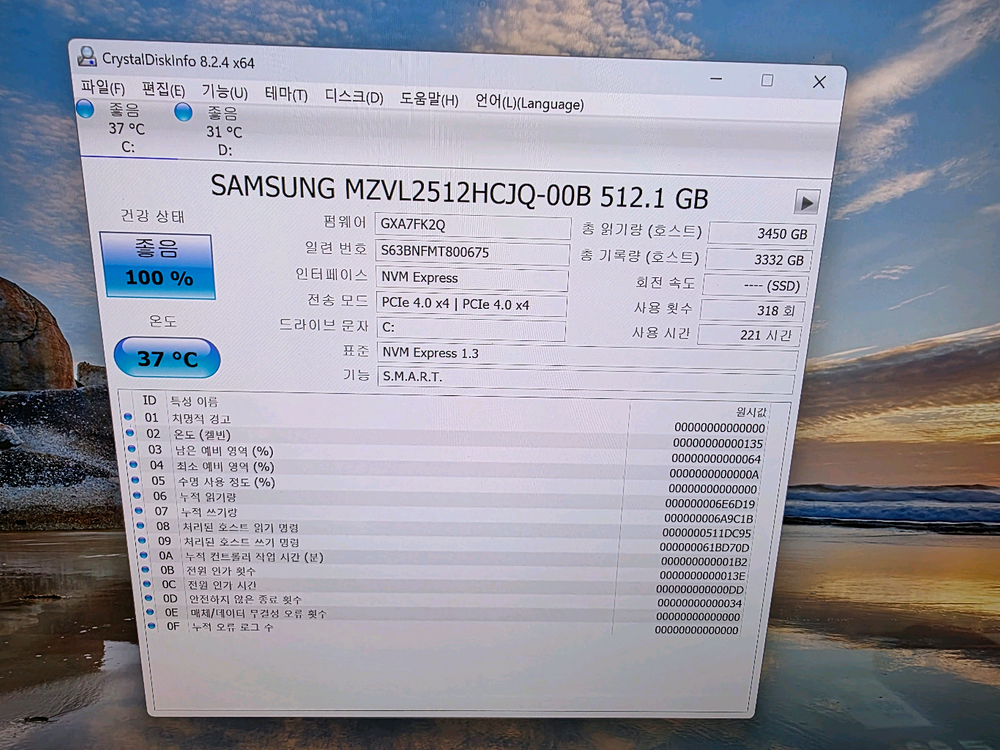Click raw value 00000000000135

[717, 444]
